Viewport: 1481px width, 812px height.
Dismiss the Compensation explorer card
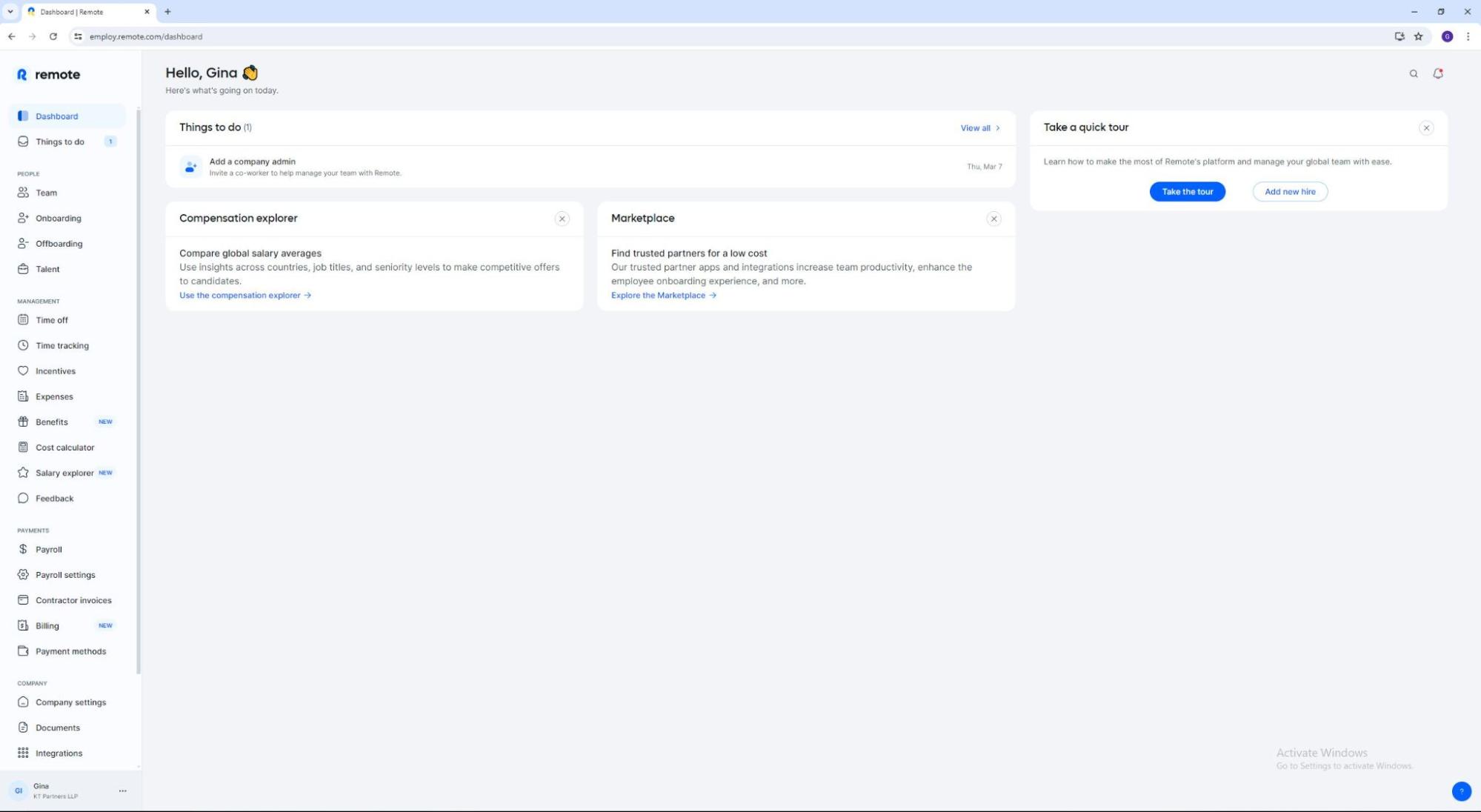click(x=562, y=219)
